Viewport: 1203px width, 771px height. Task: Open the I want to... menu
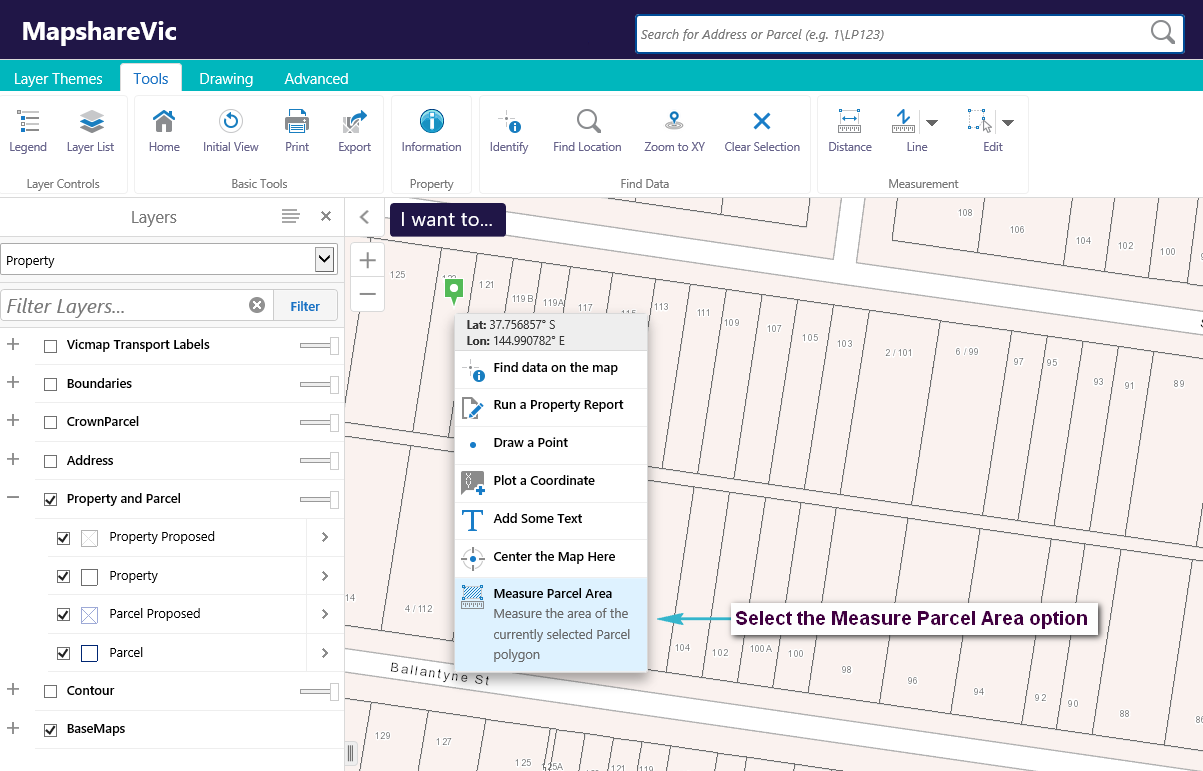tap(447, 219)
